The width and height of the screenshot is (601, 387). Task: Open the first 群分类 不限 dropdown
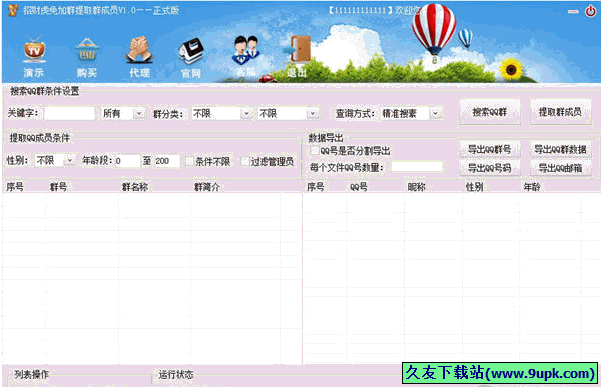tap(246, 113)
